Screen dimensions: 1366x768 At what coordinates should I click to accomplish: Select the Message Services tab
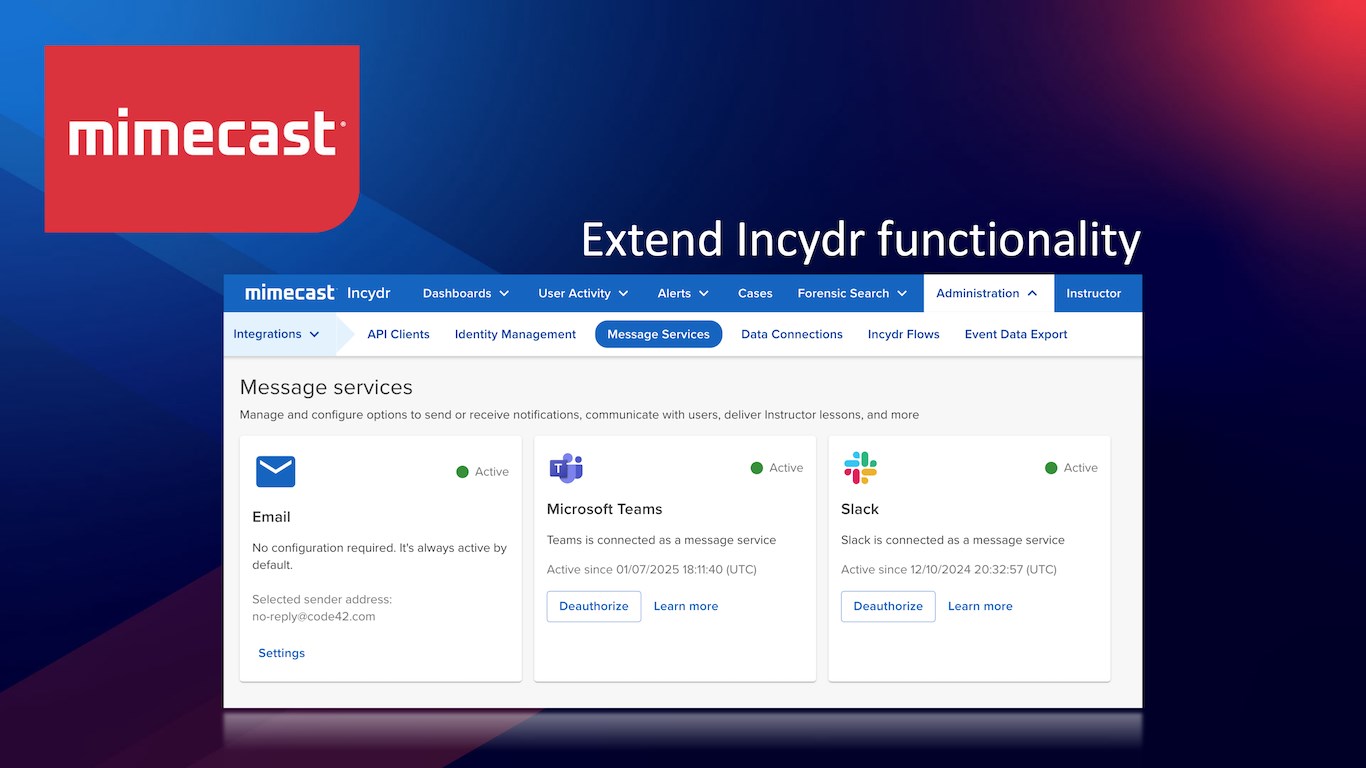(658, 334)
